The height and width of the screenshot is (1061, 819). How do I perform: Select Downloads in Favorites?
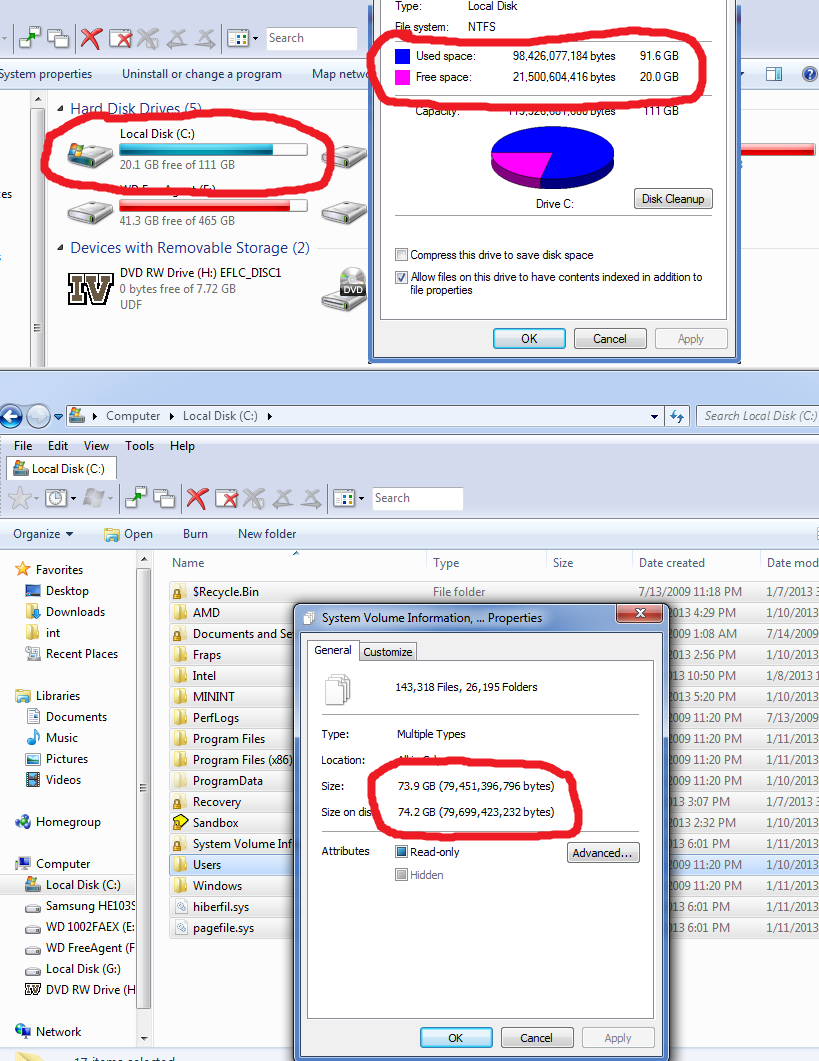click(75, 612)
